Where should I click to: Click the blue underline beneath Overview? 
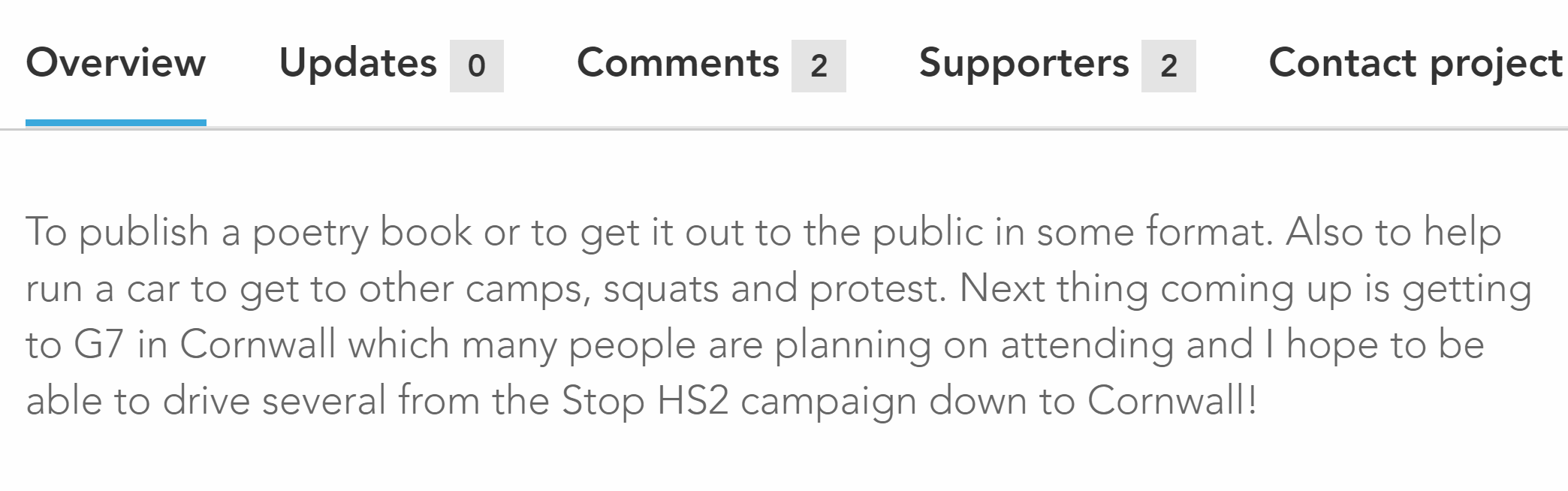coord(116,122)
